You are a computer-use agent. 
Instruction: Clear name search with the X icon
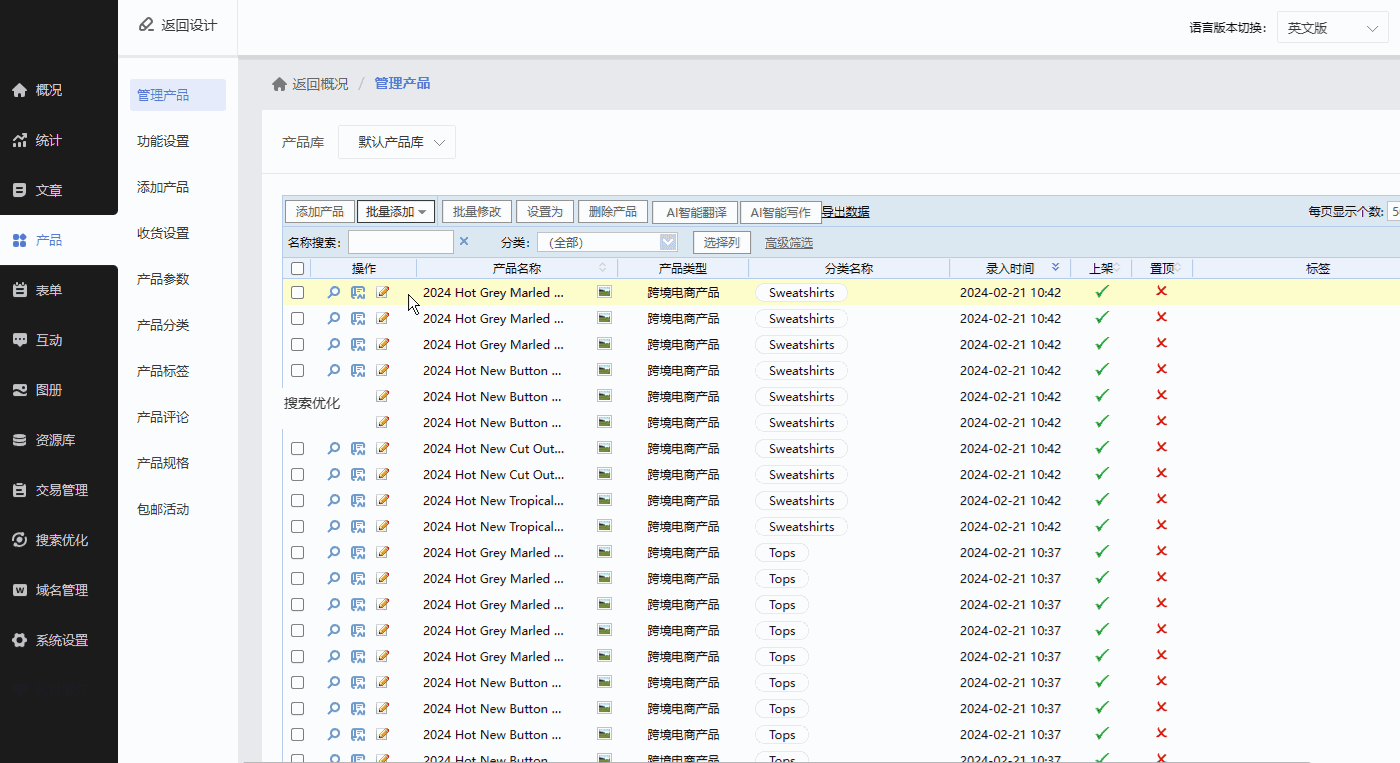tap(464, 241)
